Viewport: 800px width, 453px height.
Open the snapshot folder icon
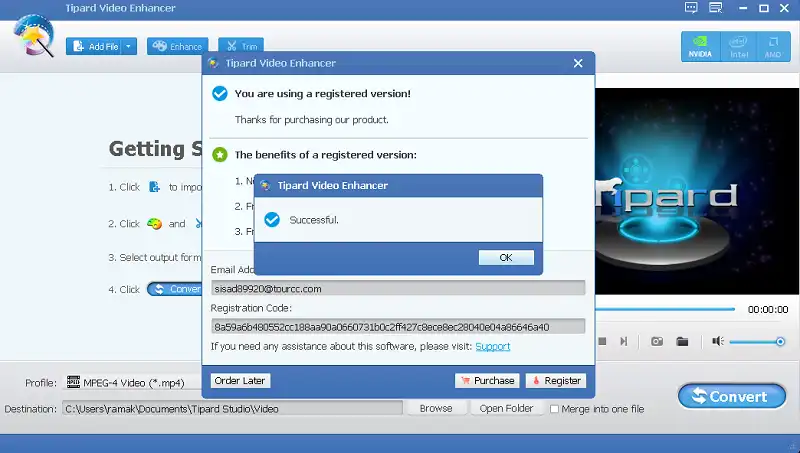tap(682, 341)
